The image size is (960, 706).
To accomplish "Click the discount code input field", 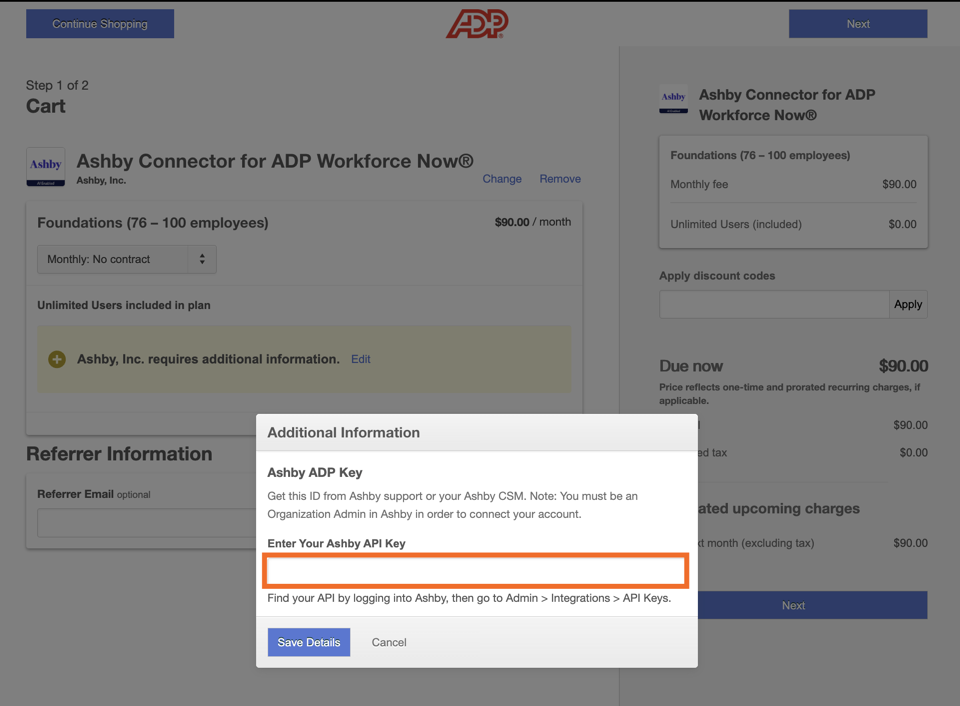I will point(774,304).
